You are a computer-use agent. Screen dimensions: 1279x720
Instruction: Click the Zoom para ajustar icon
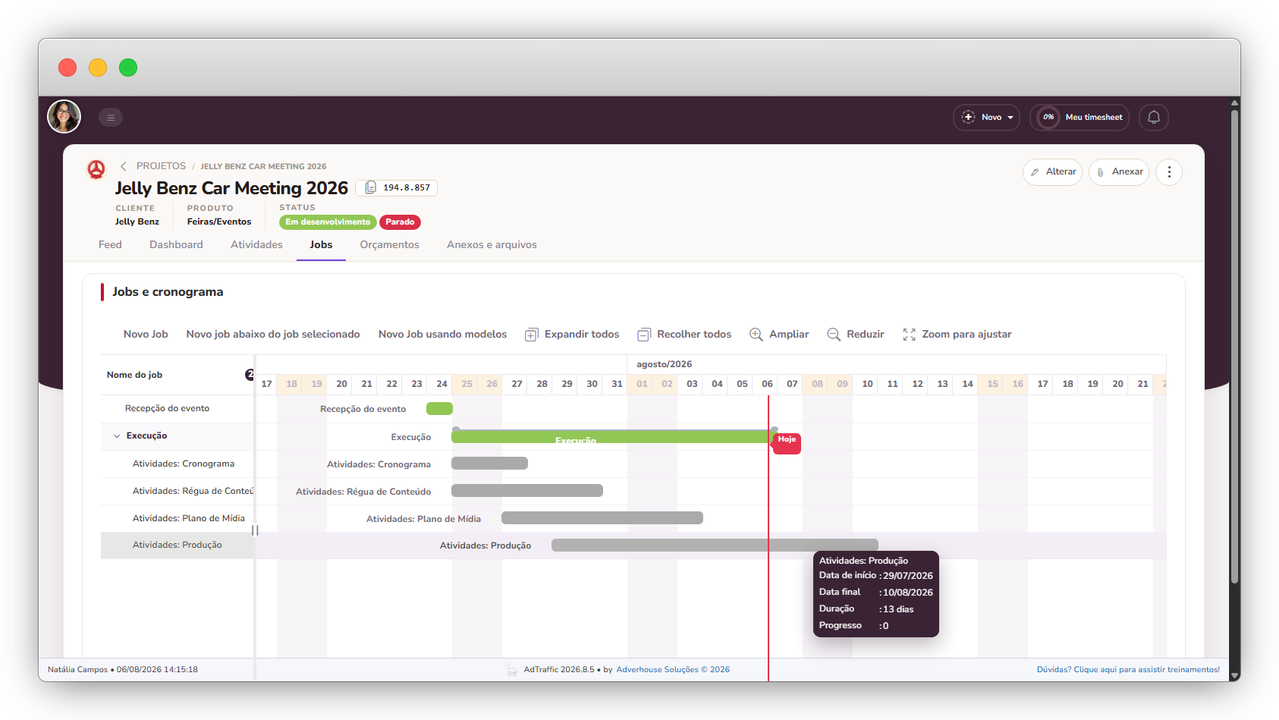(909, 335)
